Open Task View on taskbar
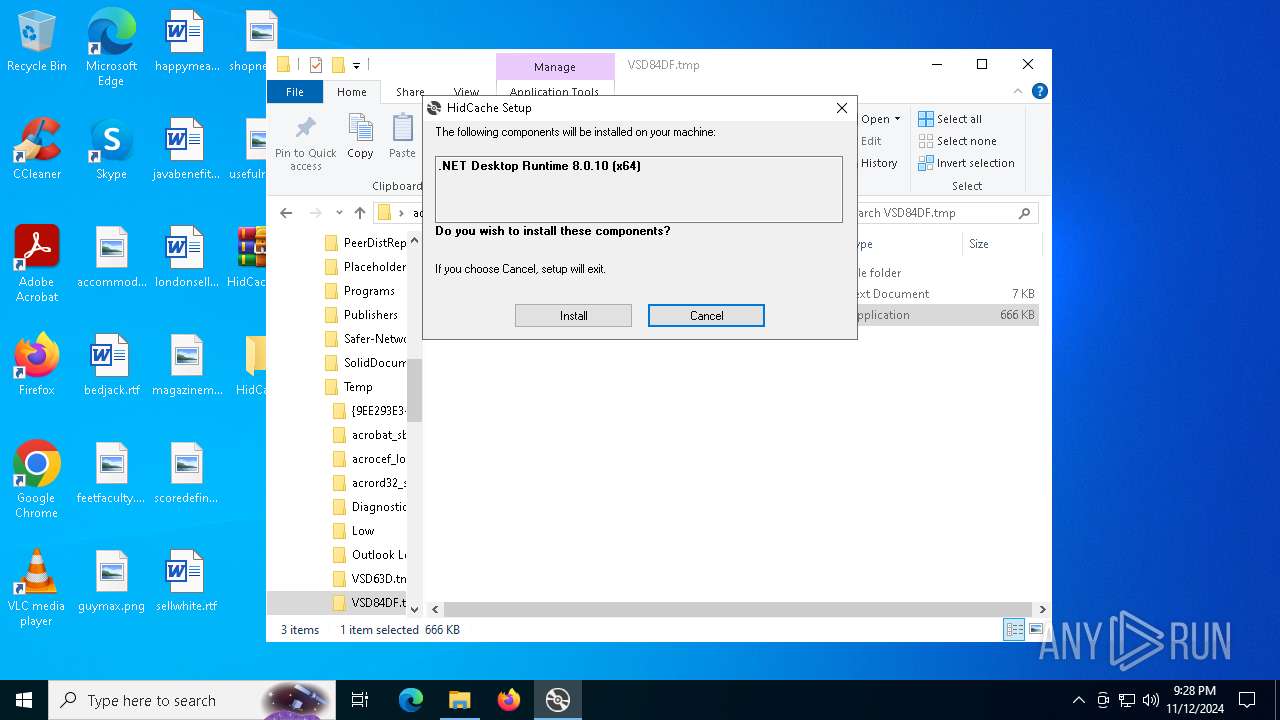Viewport: 1280px width, 720px height. click(x=360, y=700)
